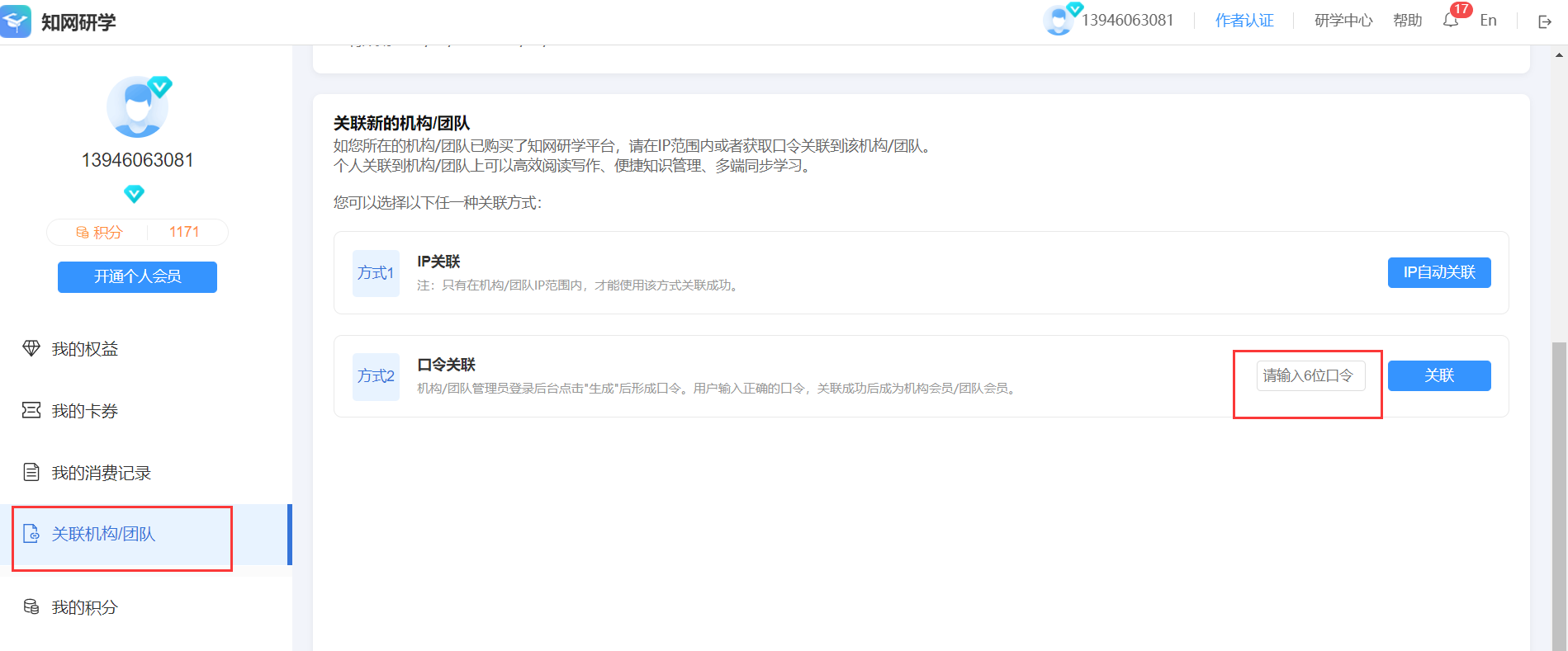Open the notification bell icon
The width and height of the screenshot is (1568, 651).
click(x=1451, y=21)
